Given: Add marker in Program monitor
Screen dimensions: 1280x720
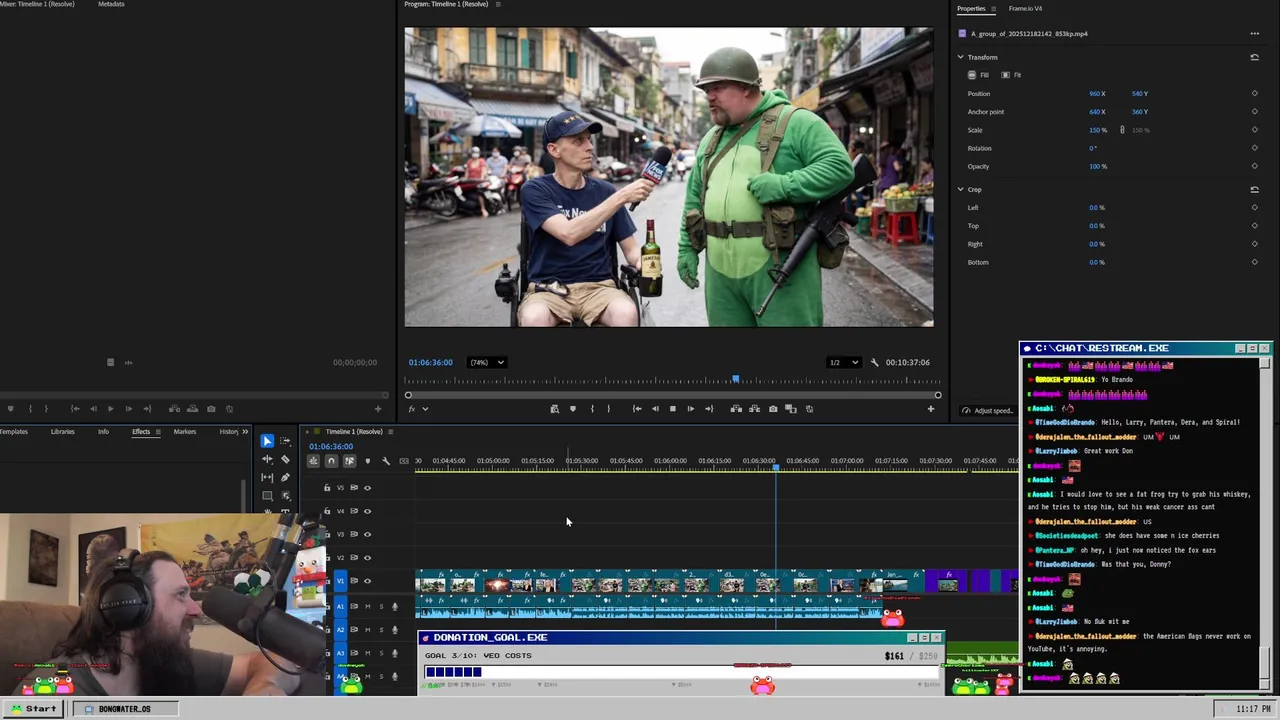Looking at the screenshot, I should (x=573, y=409).
